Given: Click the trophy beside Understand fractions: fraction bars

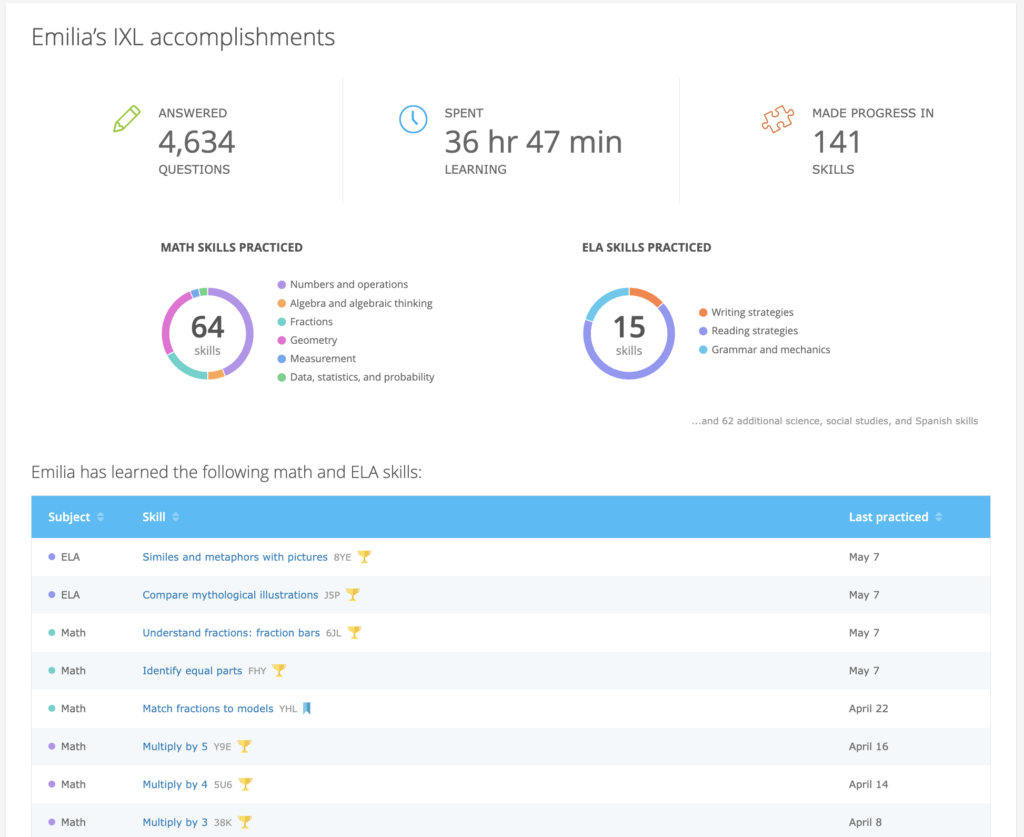Looking at the screenshot, I should pos(356,632).
